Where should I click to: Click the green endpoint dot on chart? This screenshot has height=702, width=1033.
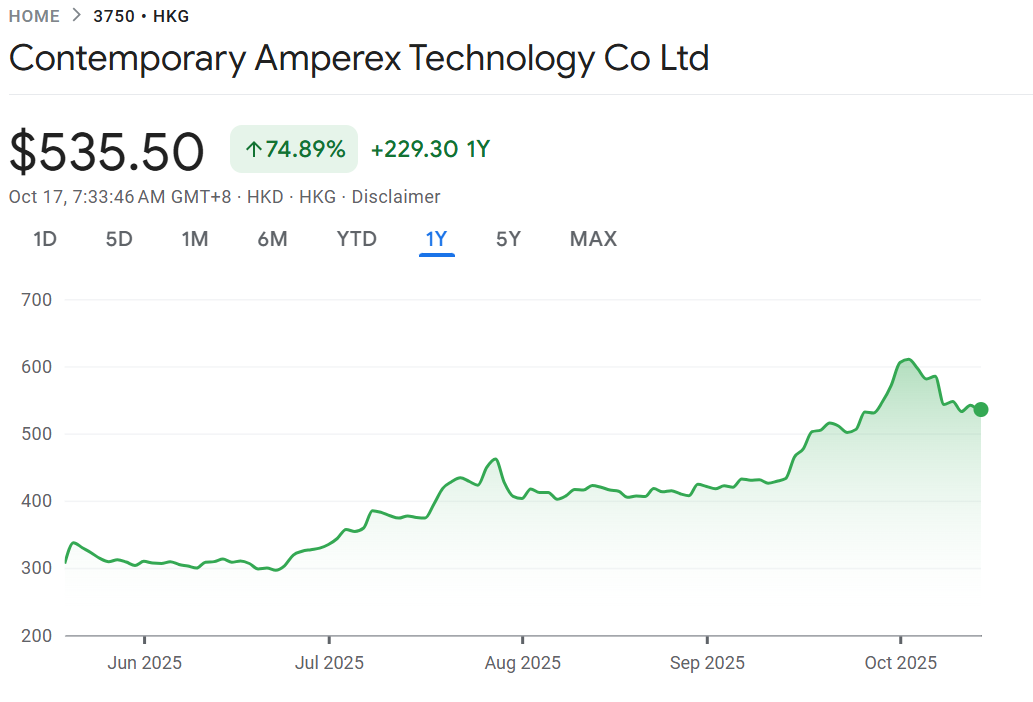pyautogui.click(x=981, y=409)
